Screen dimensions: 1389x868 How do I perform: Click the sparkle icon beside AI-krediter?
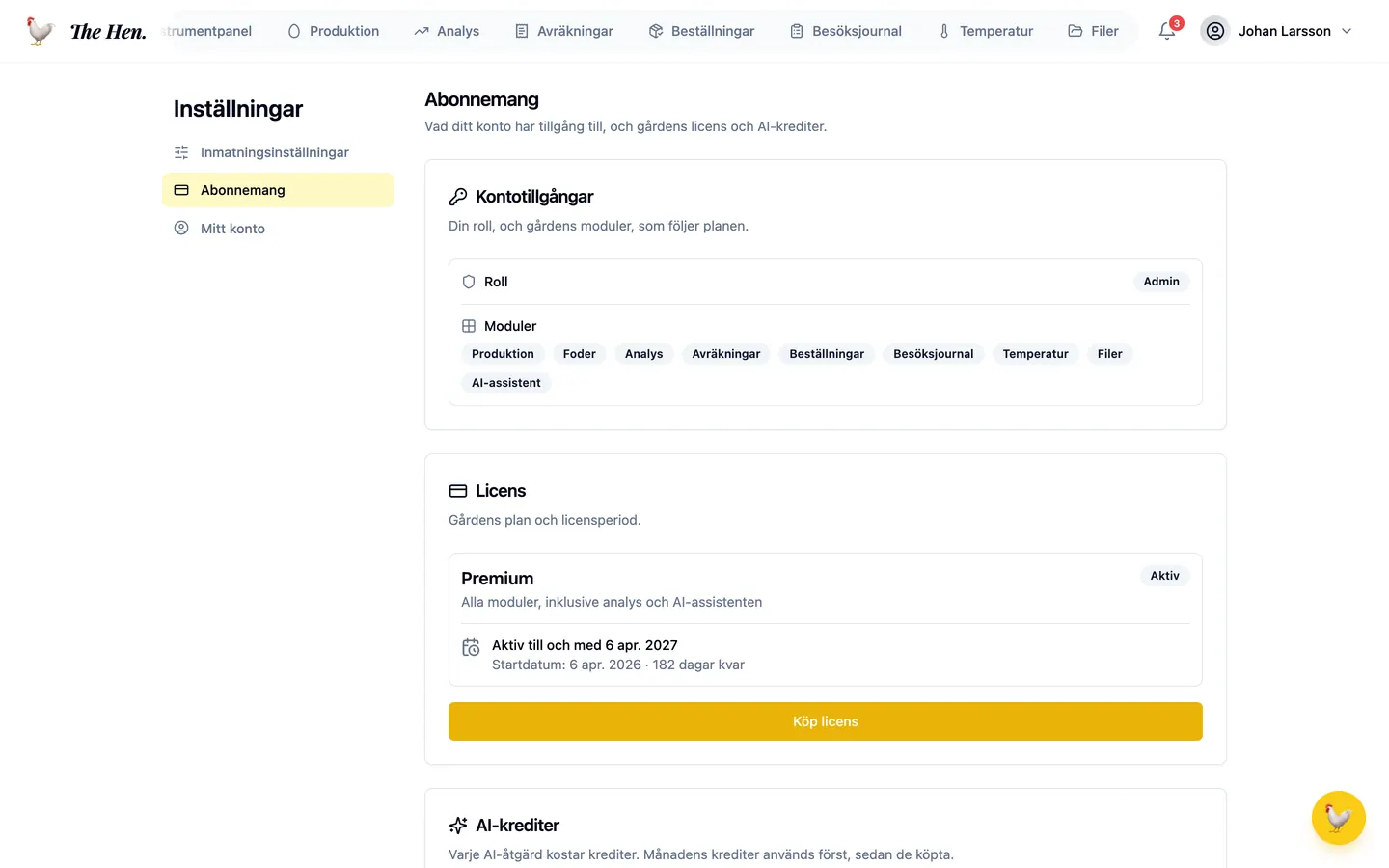458,826
